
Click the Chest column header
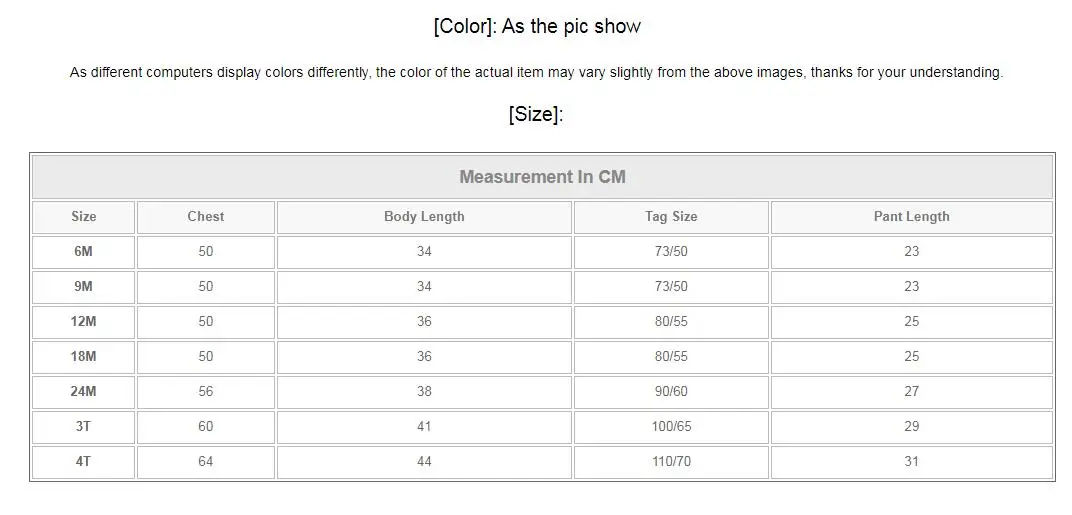205,217
